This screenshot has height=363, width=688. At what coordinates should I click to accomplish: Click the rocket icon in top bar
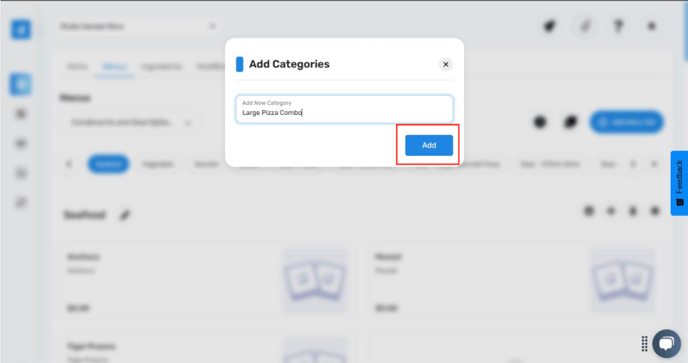point(550,26)
